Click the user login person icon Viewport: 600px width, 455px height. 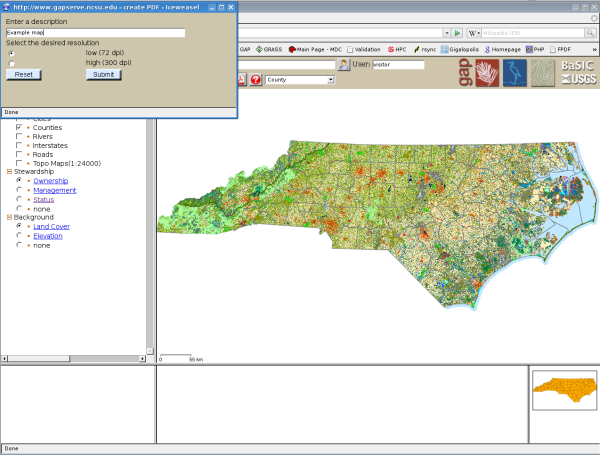point(344,64)
